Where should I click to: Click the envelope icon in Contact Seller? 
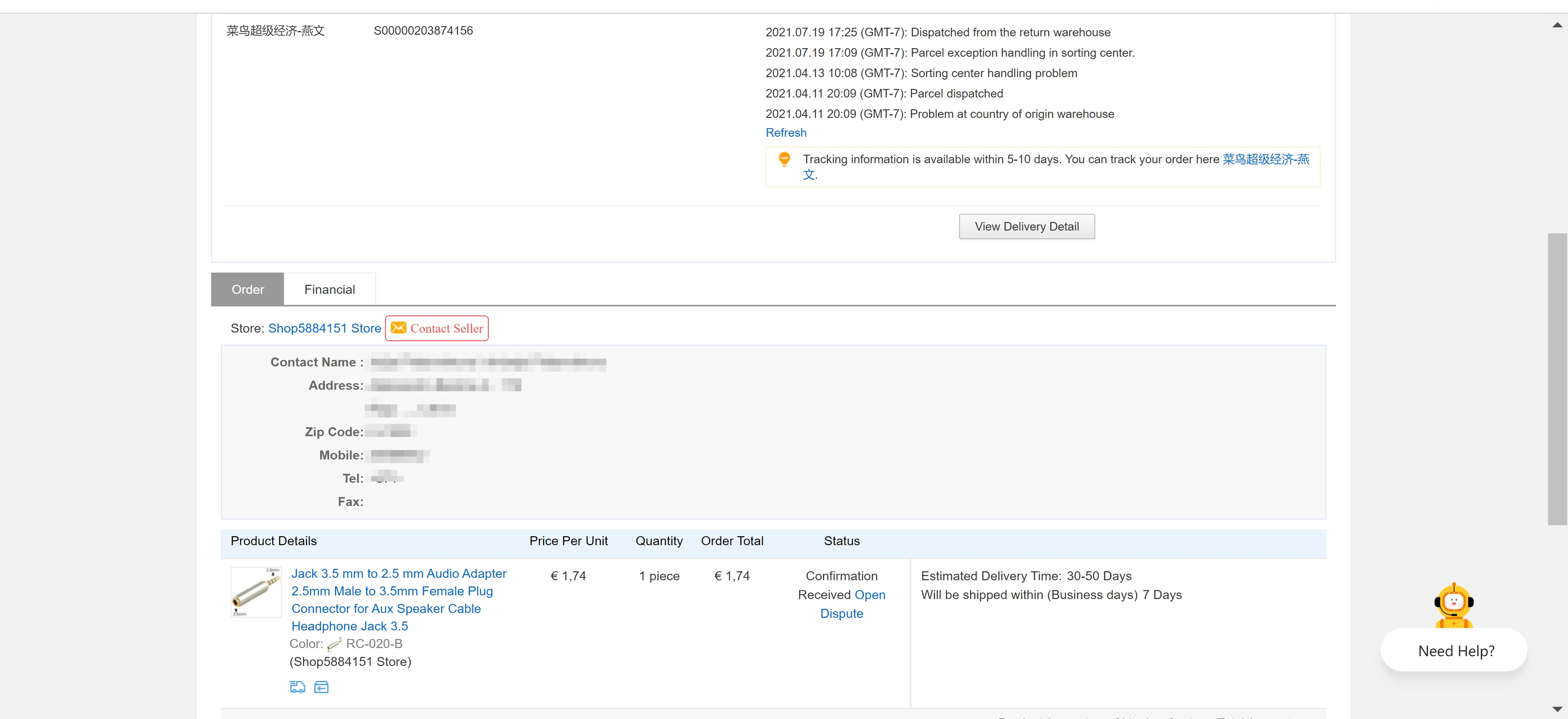click(398, 328)
